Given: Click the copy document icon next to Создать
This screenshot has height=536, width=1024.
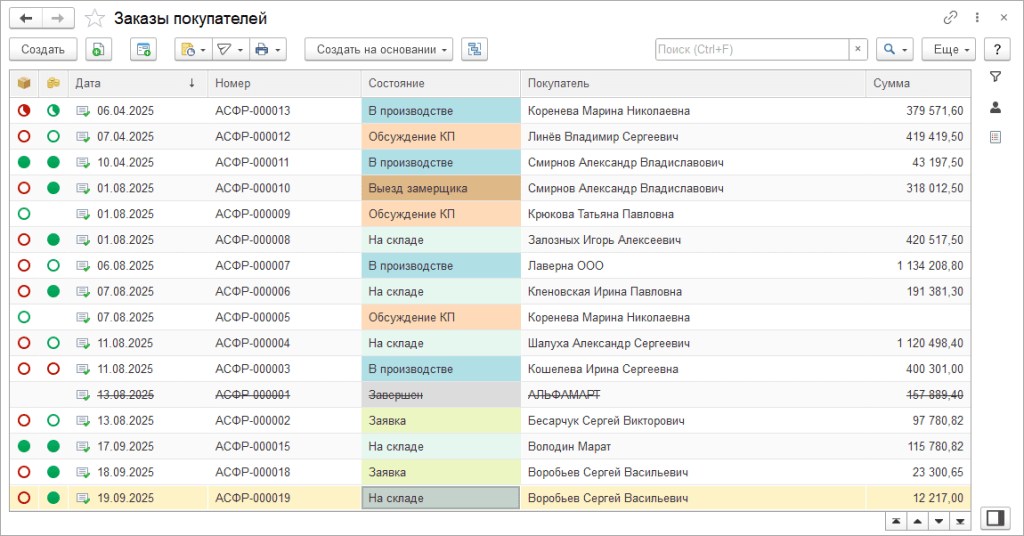Looking at the screenshot, I should coord(97,49).
